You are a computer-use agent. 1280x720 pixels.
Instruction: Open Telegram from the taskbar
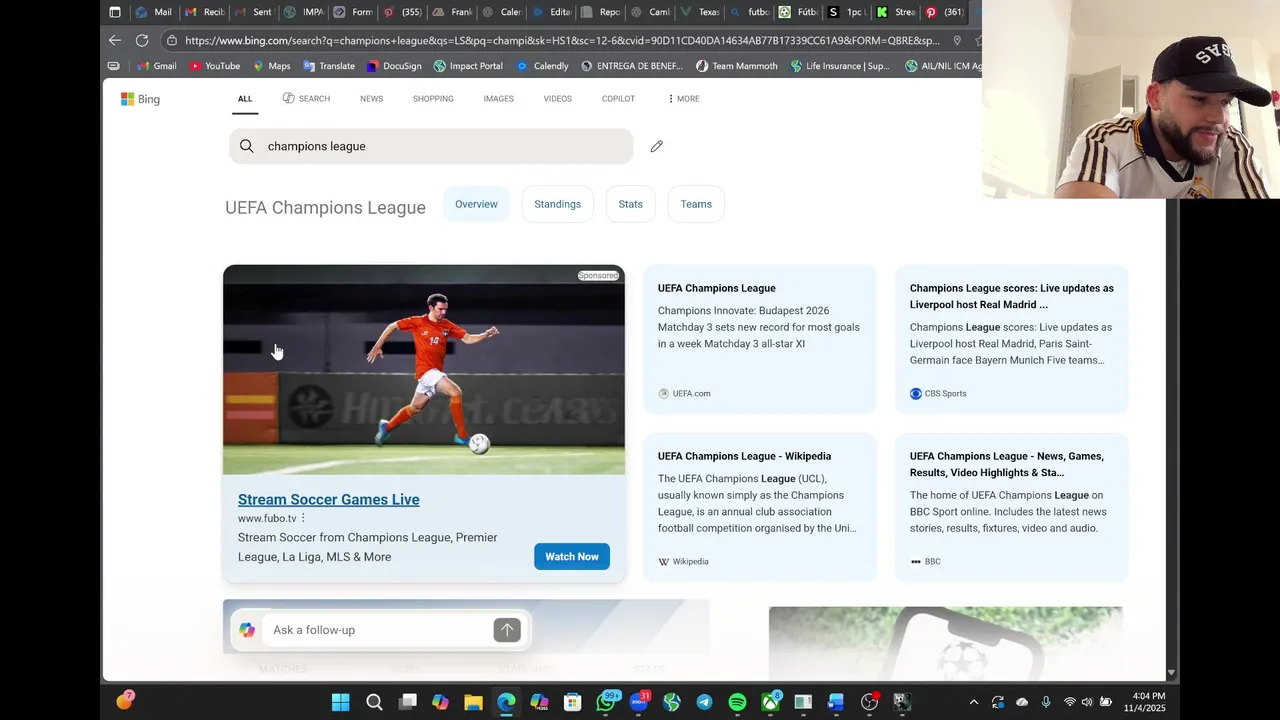pyautogui.click(x=704, y=702)
